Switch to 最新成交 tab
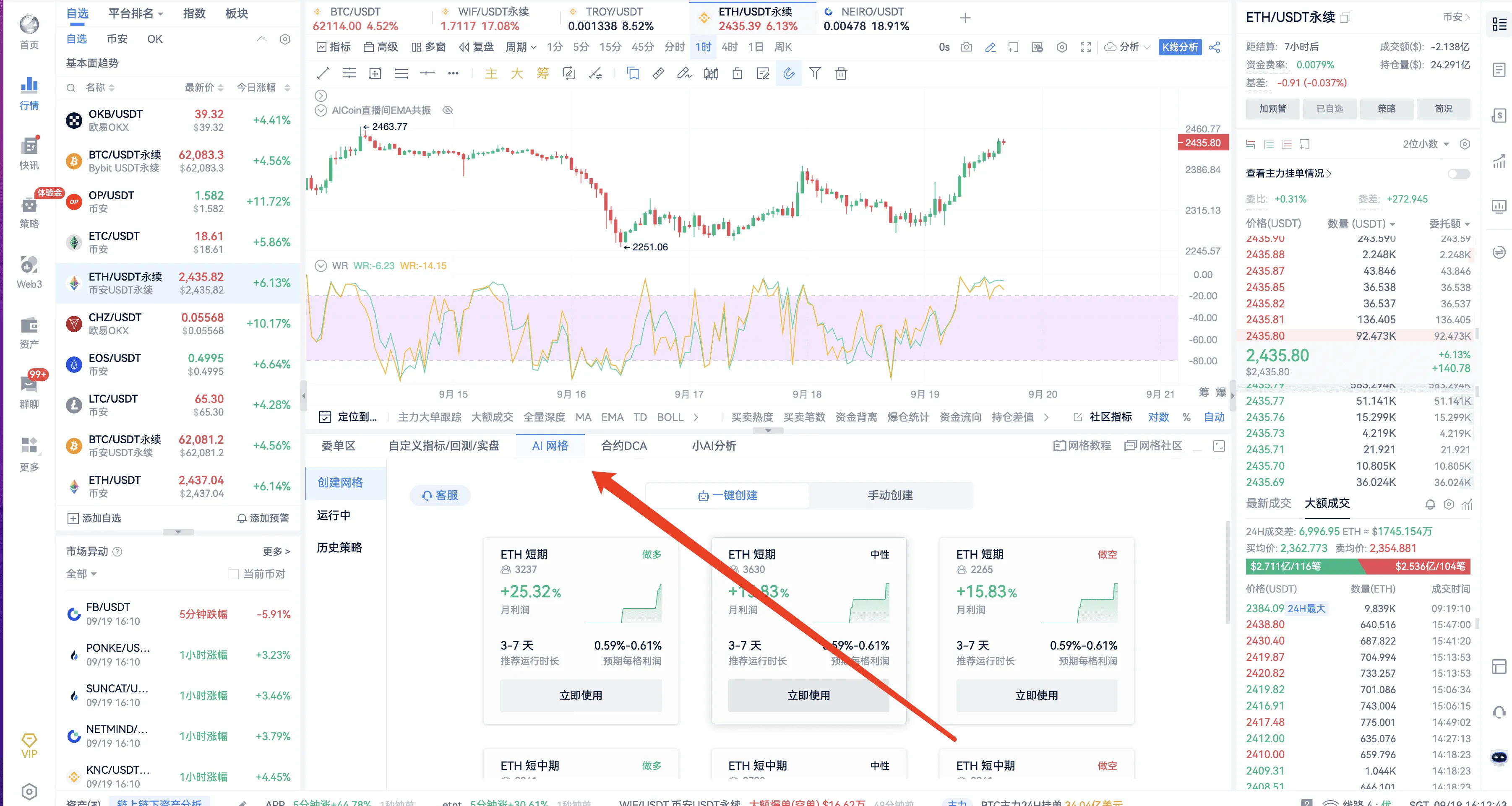This screenshot has height=806, width=1512. [1268, 503]
